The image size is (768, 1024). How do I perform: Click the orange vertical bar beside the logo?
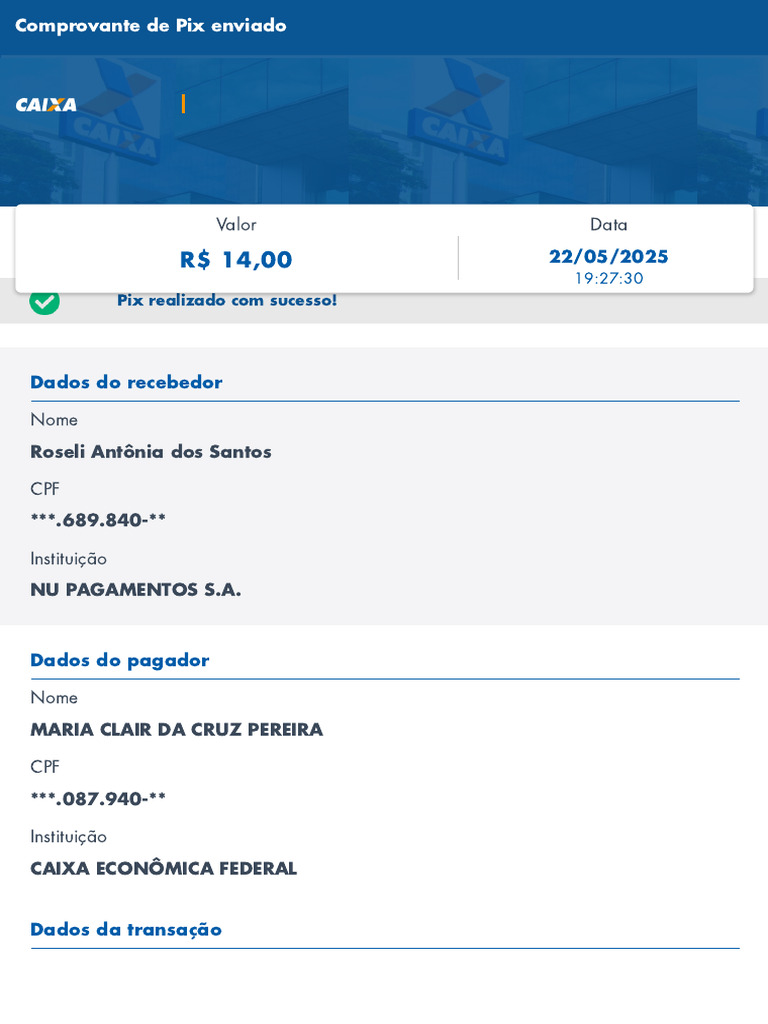[x=183, y=104]
